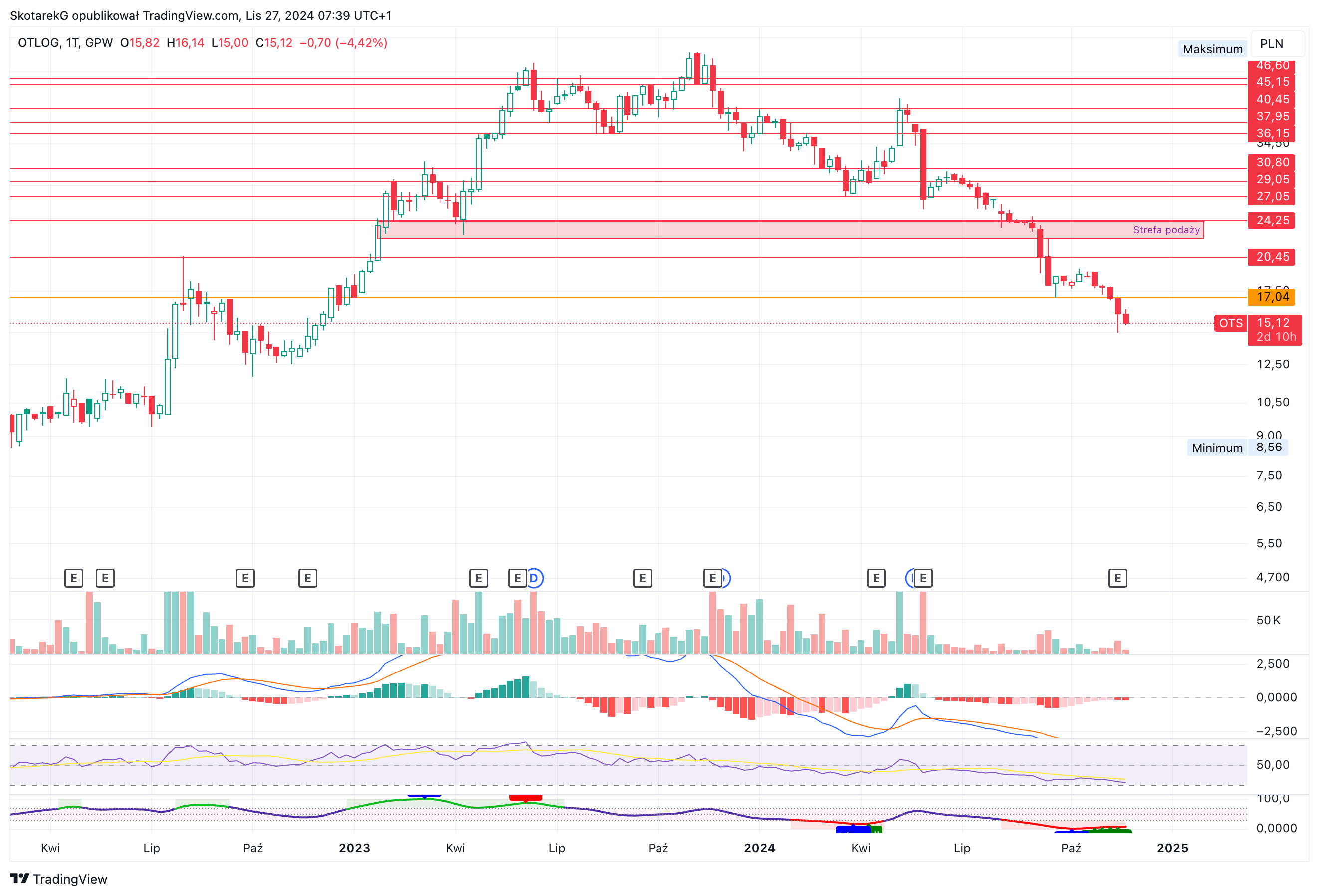Click the earnings E marker nearest November 2024
Screen dimensions: 1319x896
pos(1117,578)
